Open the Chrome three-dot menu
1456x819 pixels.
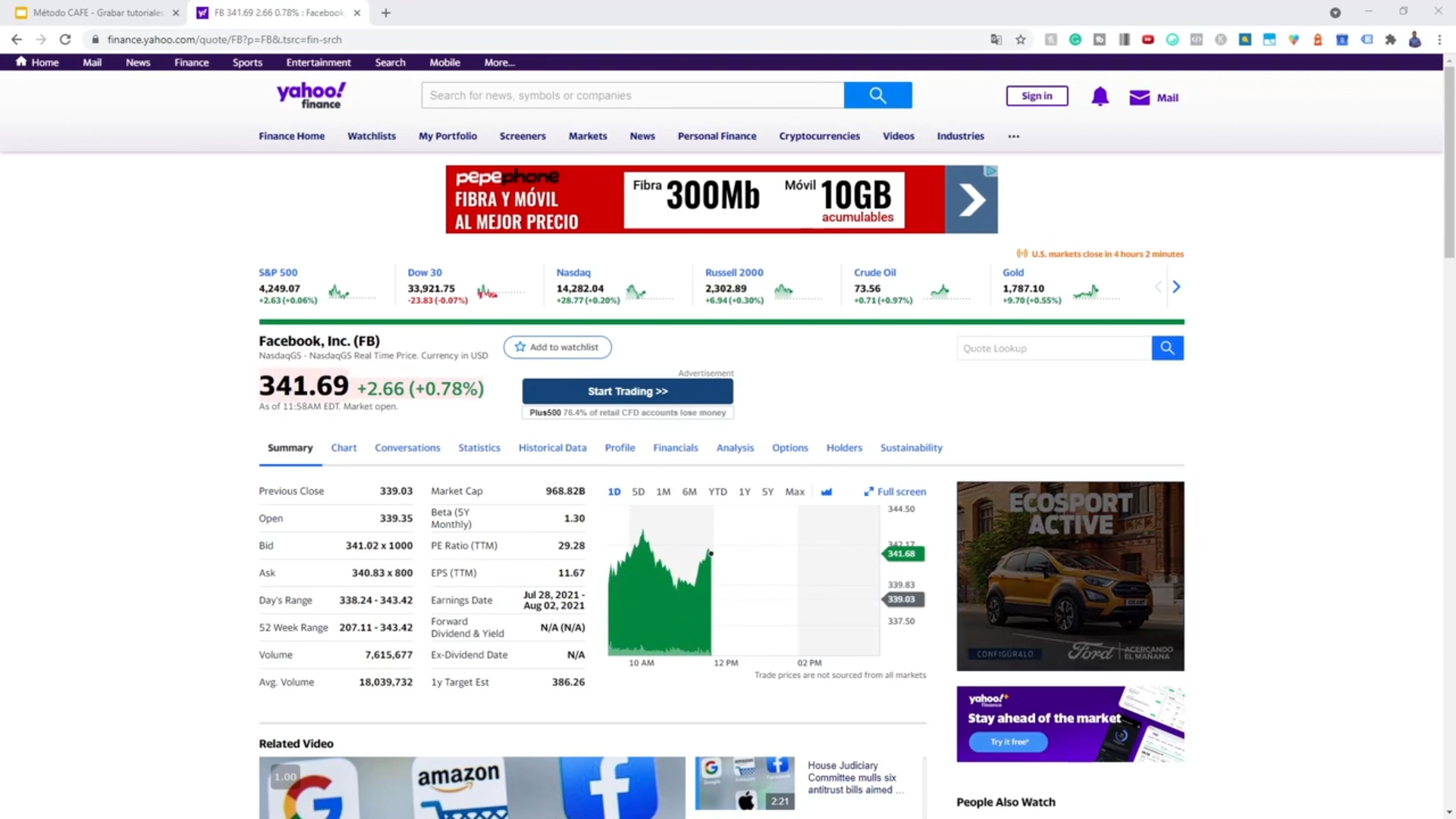pos(1439,39)
